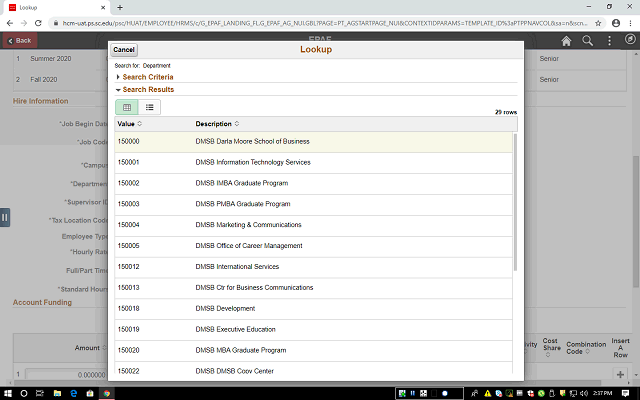The height and width of the screenshot is (400, 640).
Task: Click the lookup results vertical scrollbar
Action: (x=515, y=202)
